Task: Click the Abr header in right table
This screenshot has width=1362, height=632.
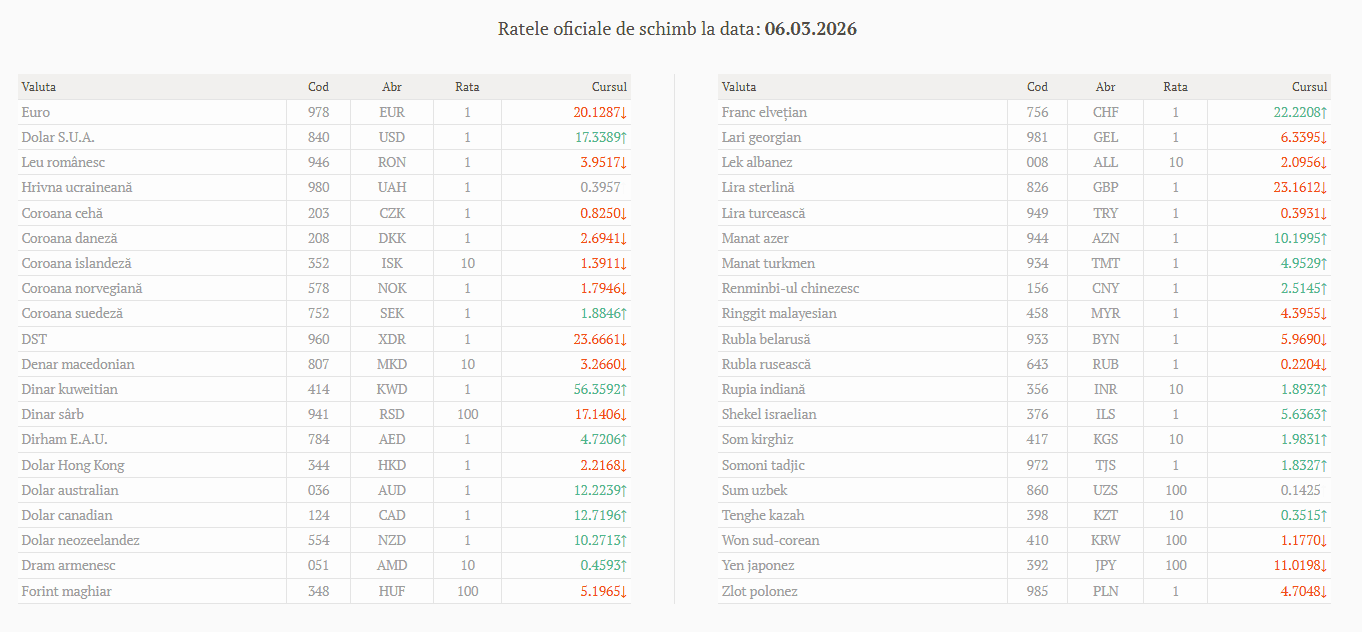Action: (1105, 87)
